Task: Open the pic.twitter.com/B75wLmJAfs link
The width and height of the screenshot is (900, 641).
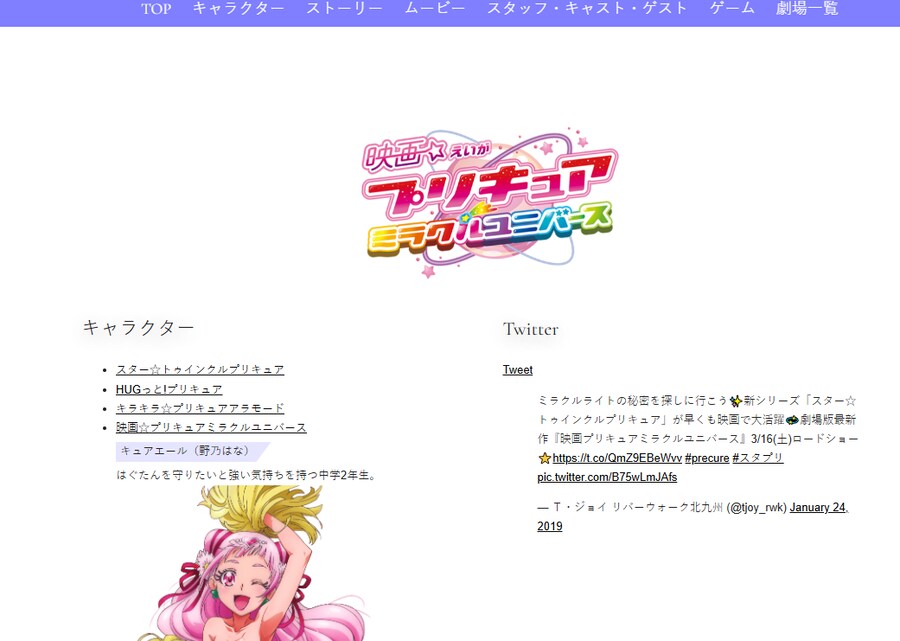Action: (x=607, y=477)
